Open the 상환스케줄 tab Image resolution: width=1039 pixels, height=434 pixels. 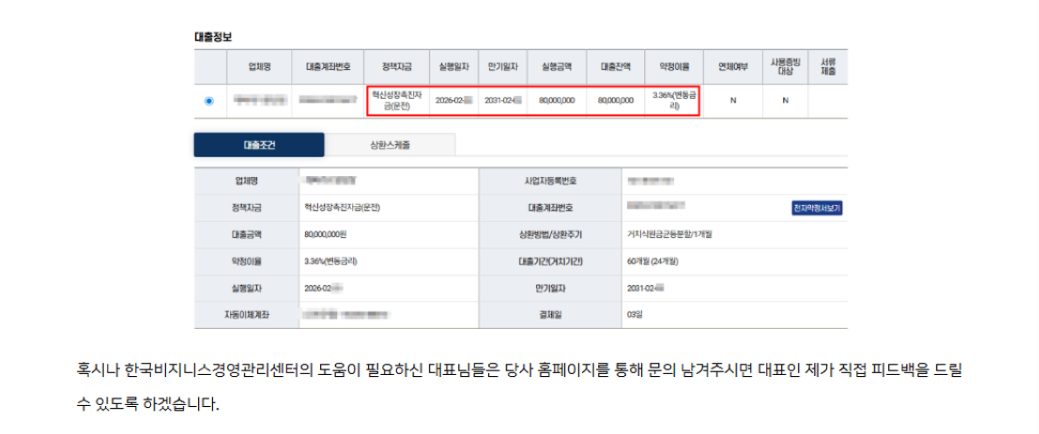(390, 145)
